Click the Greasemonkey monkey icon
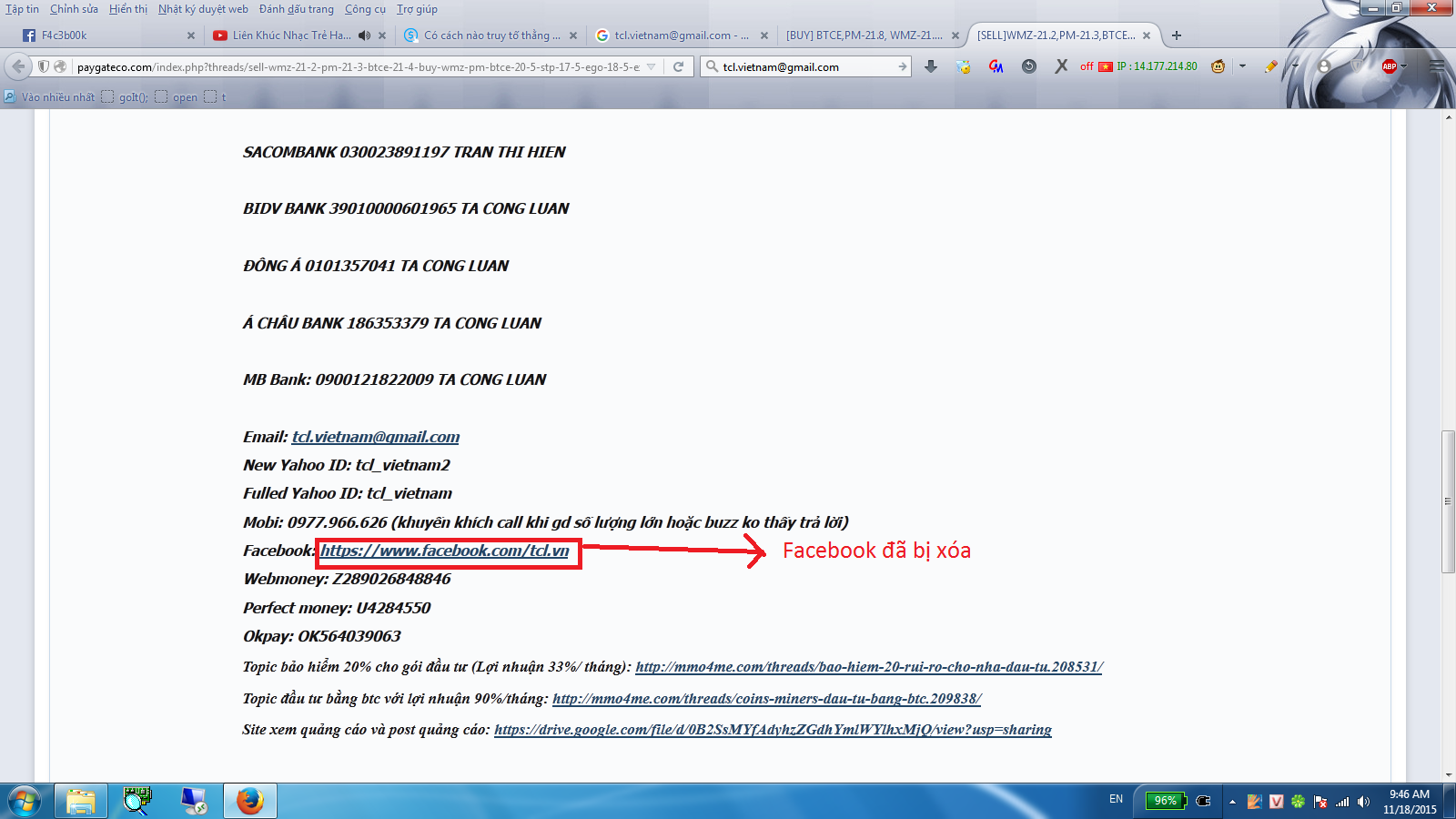The width and height of the screenshot is (1456, 819). (1218, 66)
